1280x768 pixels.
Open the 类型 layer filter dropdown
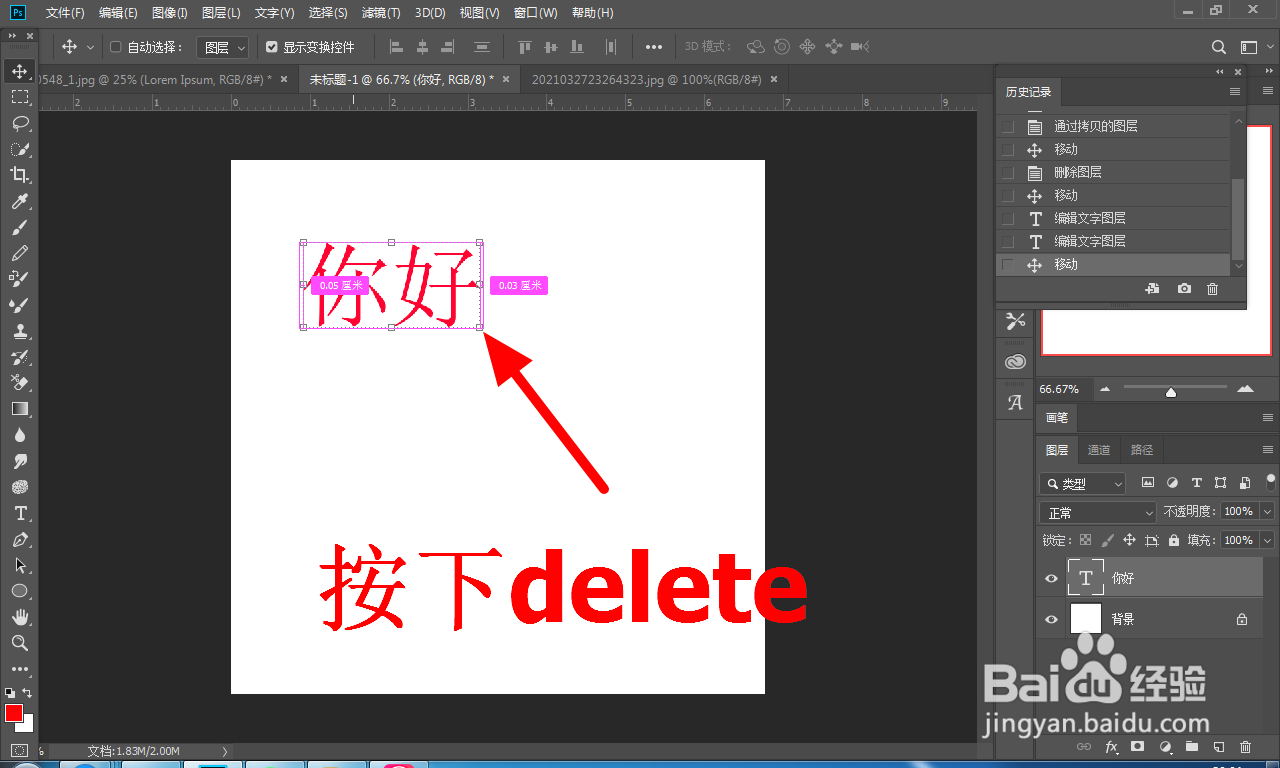(1083, 484)
